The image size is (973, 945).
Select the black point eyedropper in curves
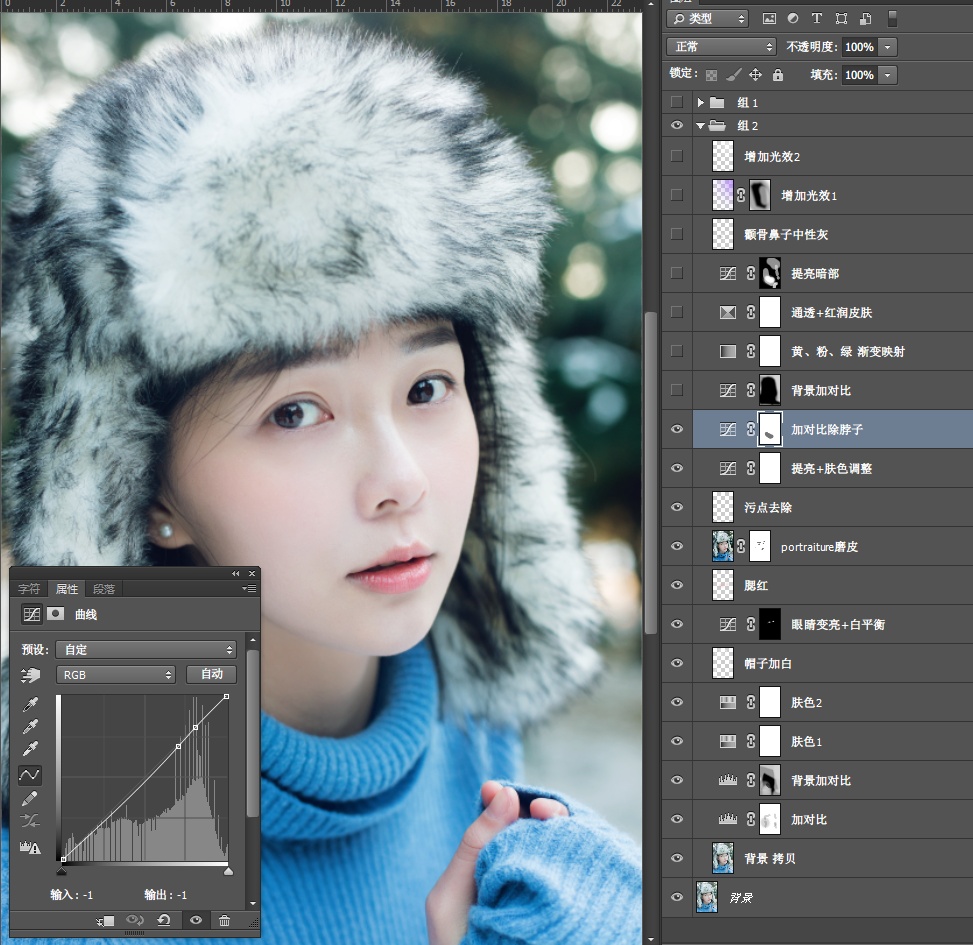tap(30, 704)
